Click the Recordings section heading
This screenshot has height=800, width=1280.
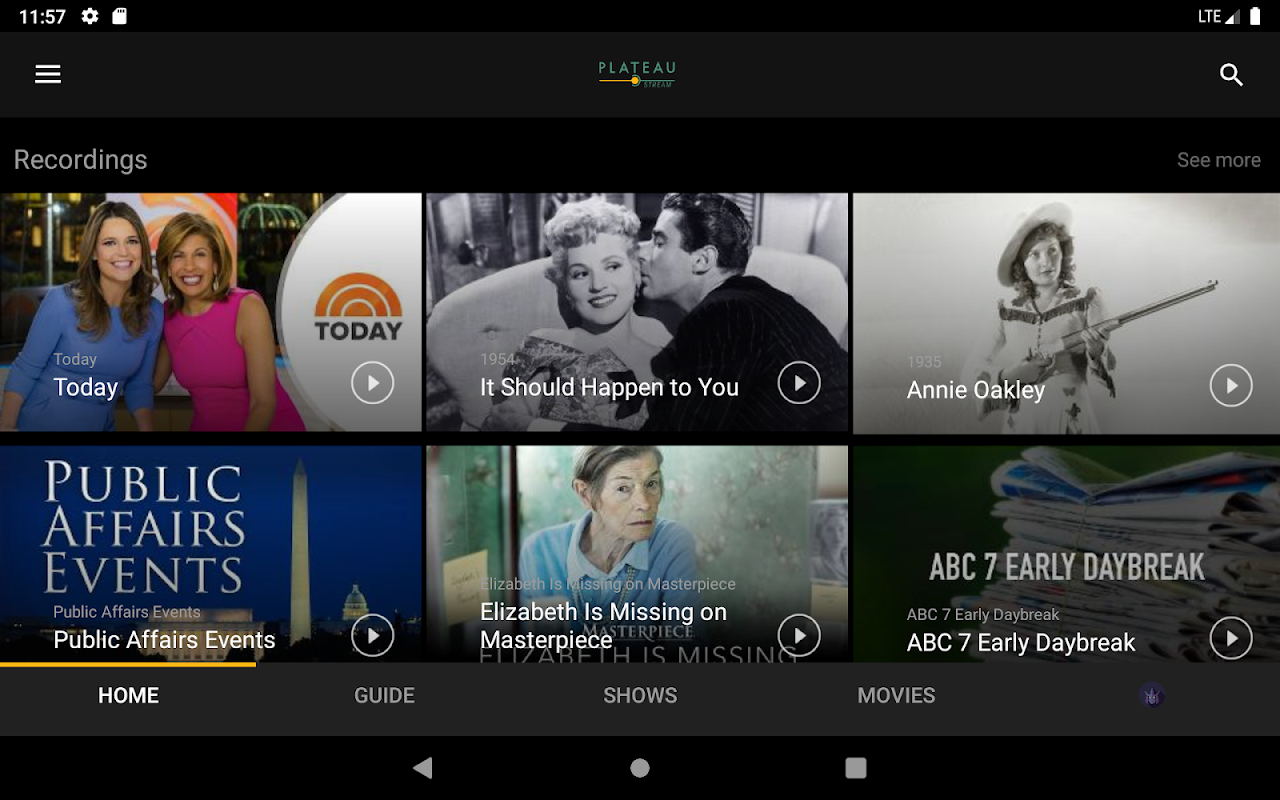click(80, 160)
